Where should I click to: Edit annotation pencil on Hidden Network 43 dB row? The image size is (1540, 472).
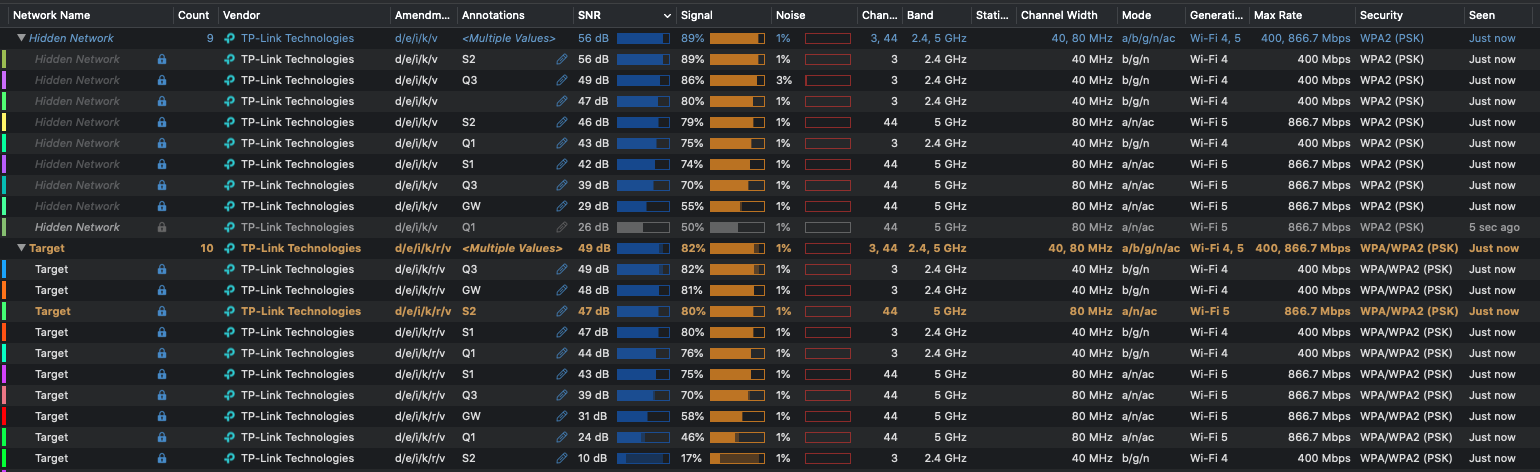pyautogui.click(x=562, y=143)
